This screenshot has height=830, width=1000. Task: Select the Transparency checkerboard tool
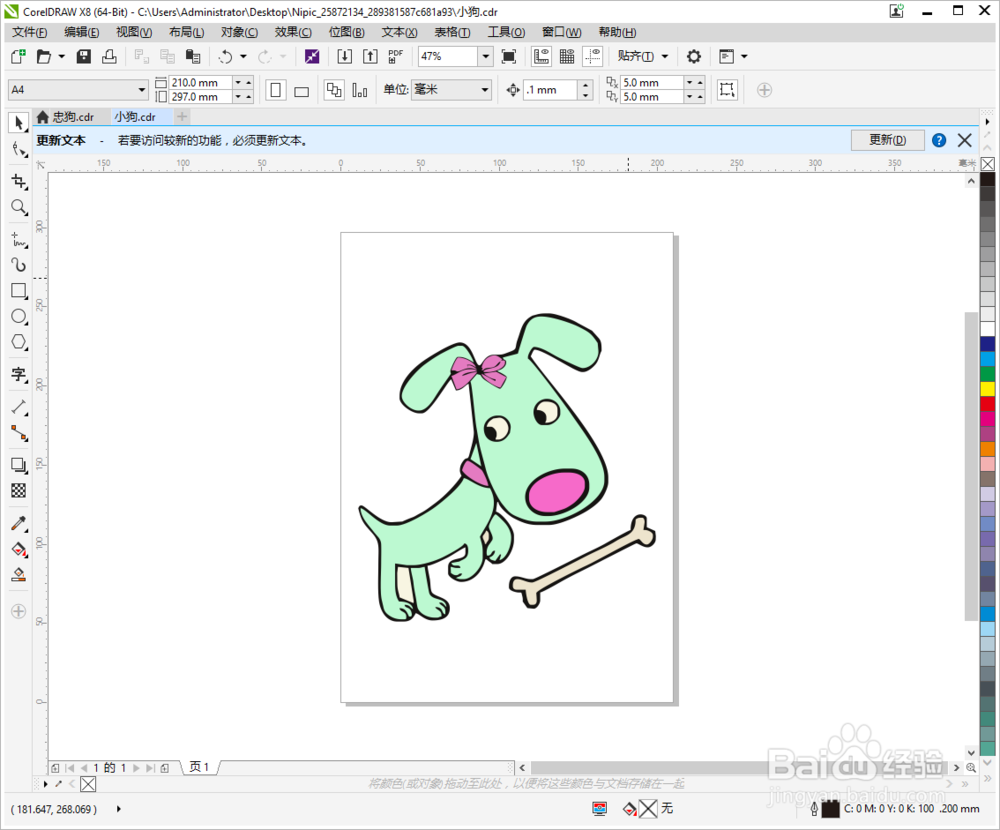pyautogui.click(x=18, y=491)
